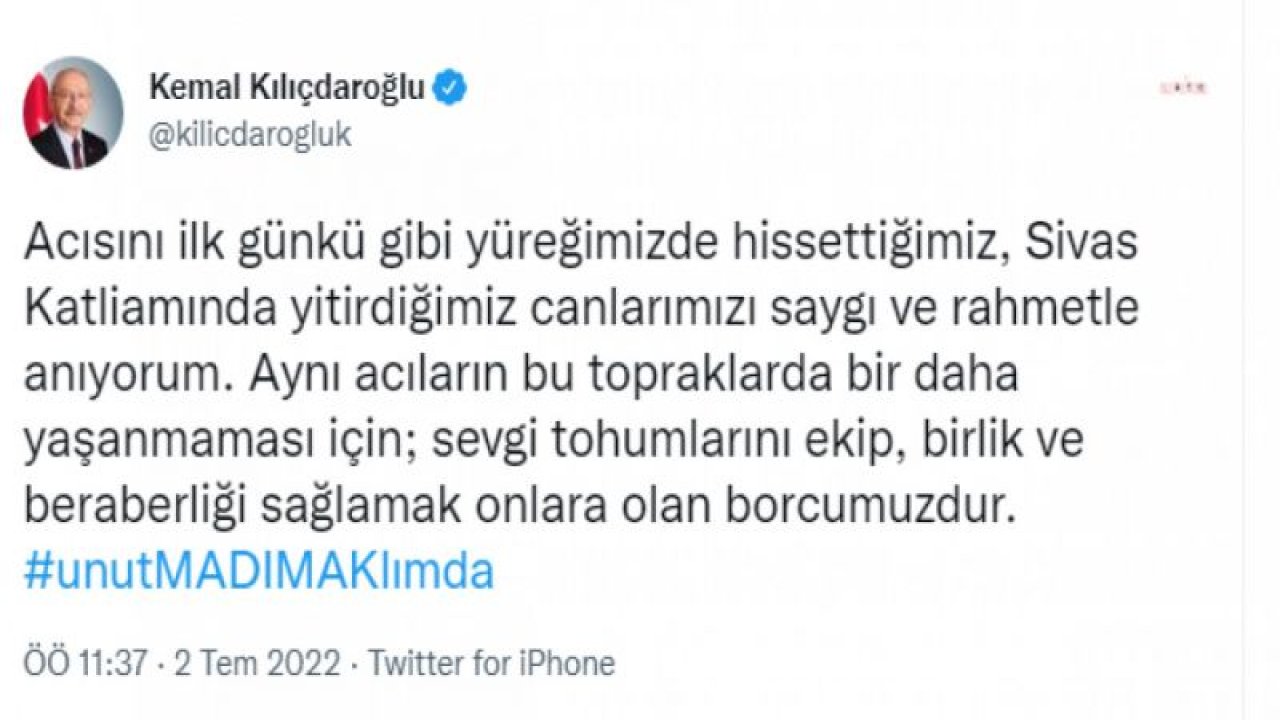1280x720 pixels.
Task: Click the ÖÖ 11:37 timestamp
Action: 85,662
